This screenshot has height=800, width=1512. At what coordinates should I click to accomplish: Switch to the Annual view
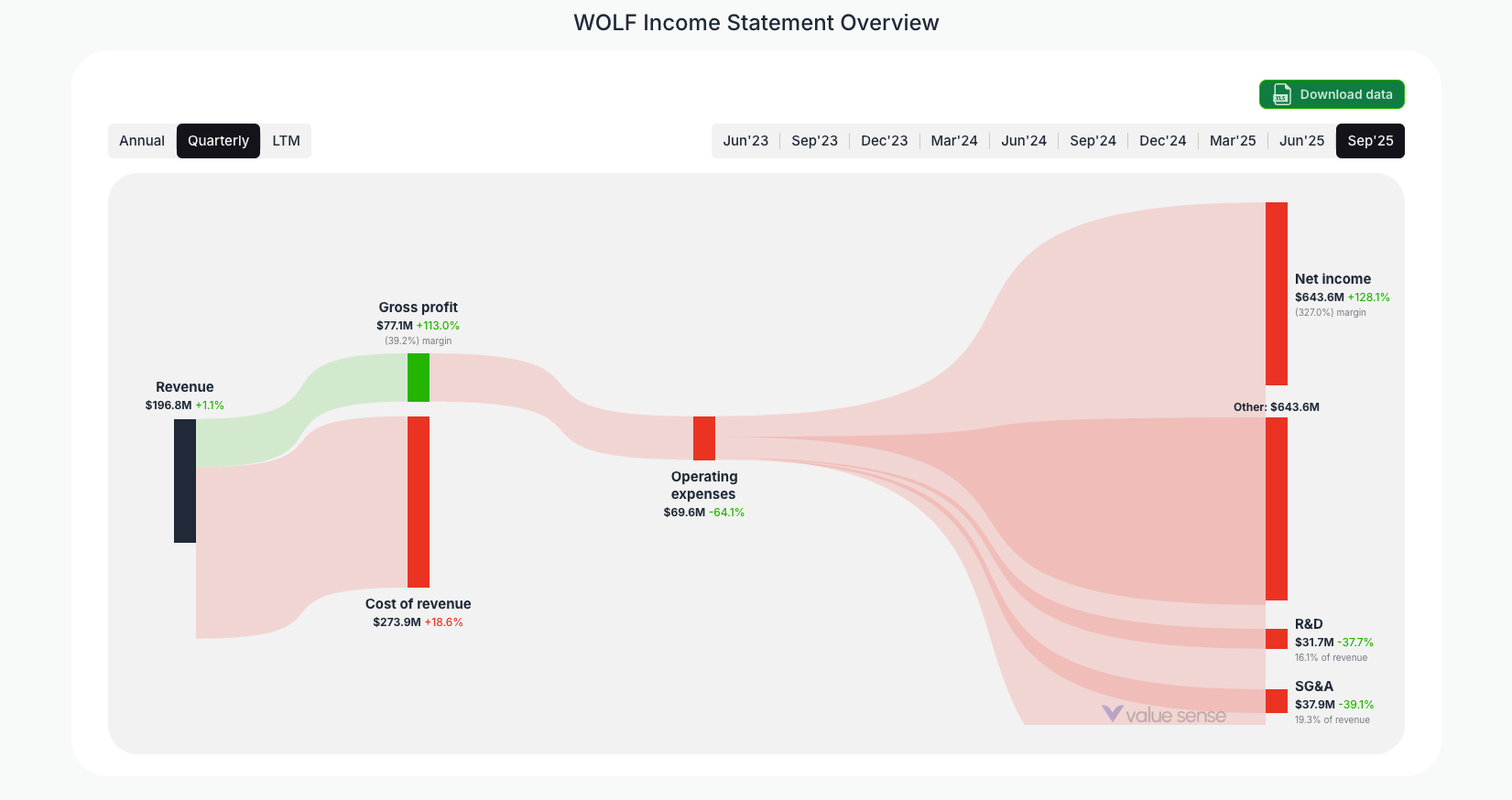142,140
